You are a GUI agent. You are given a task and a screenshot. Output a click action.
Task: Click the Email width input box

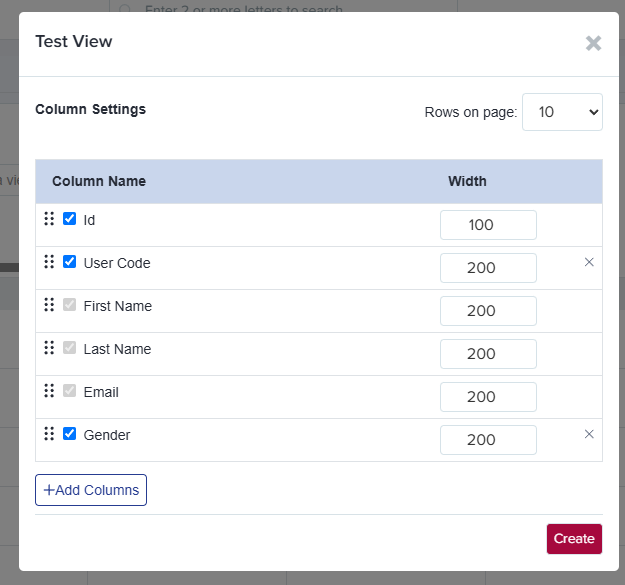[x=488, y=397]
